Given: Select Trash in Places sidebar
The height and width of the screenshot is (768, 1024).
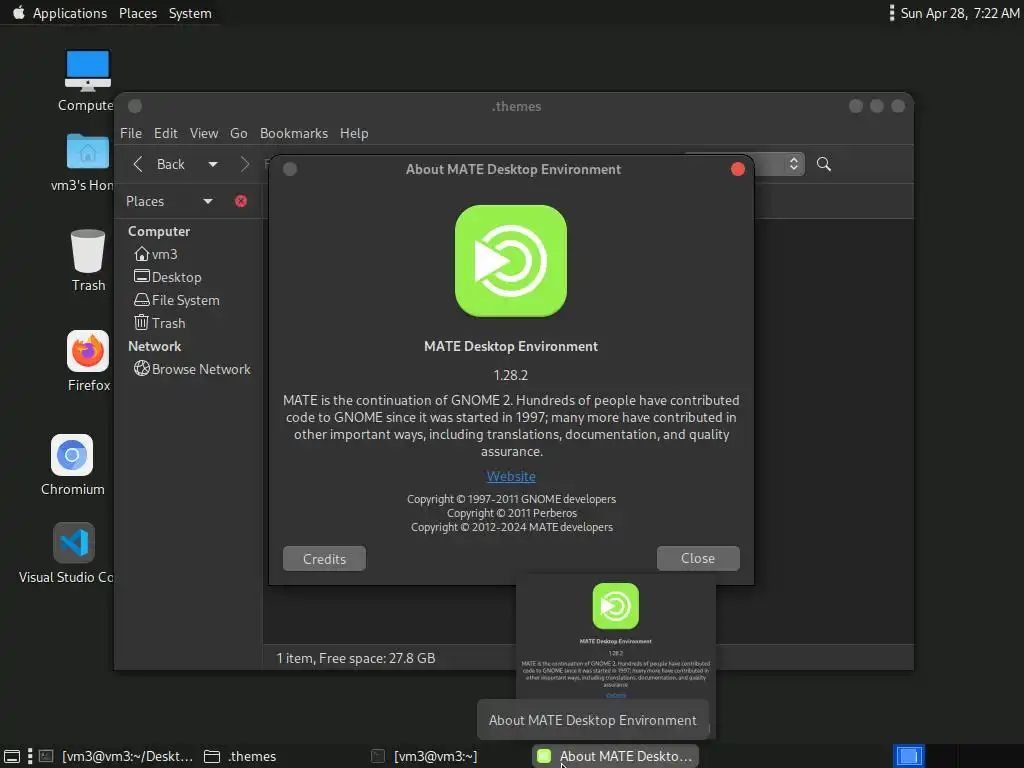Looking at the screenshot, I should [159, 323].
